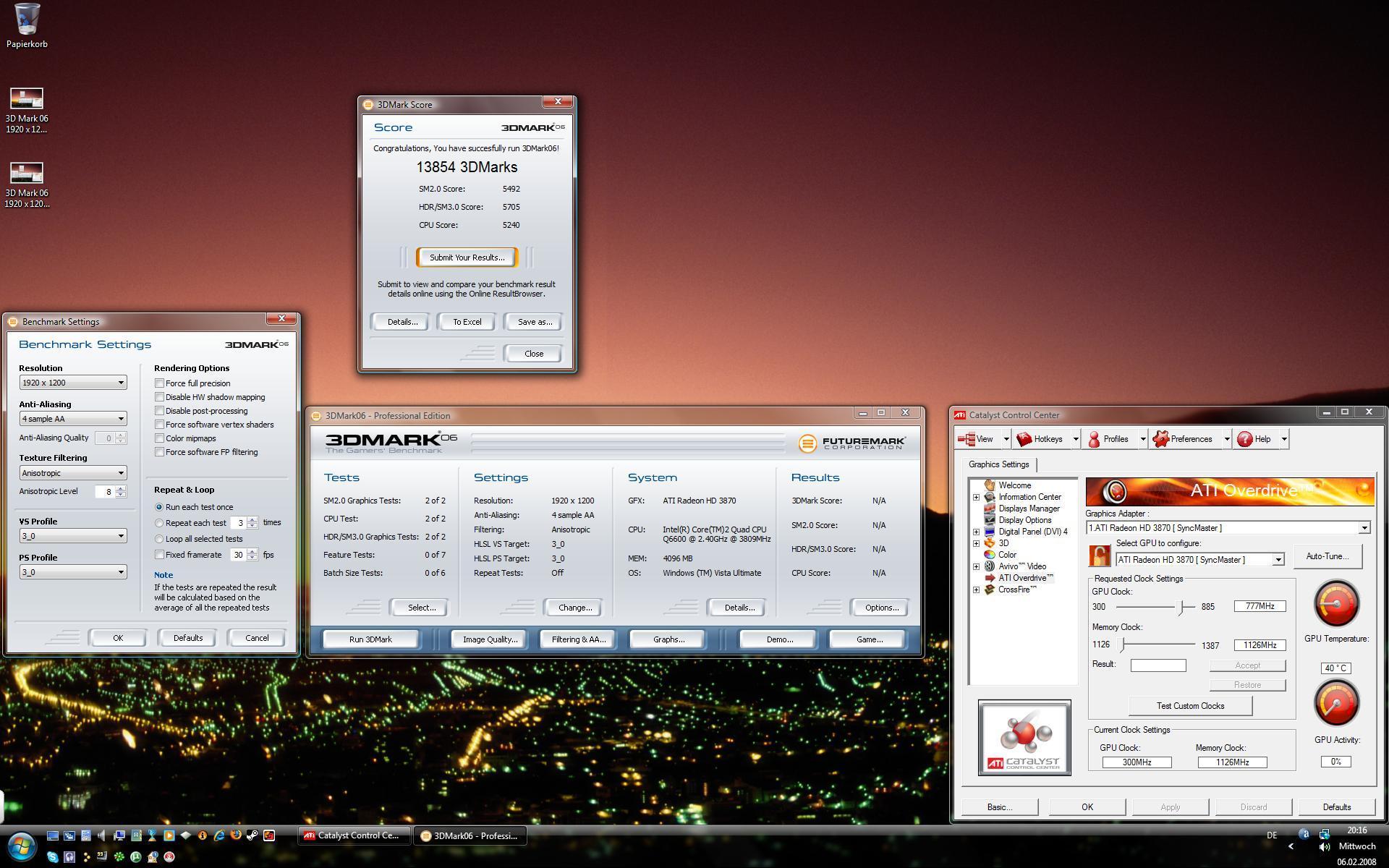Expand the CrossFire tree node
The height and width of the screenshot is (868, 1389).
point(976,590)
